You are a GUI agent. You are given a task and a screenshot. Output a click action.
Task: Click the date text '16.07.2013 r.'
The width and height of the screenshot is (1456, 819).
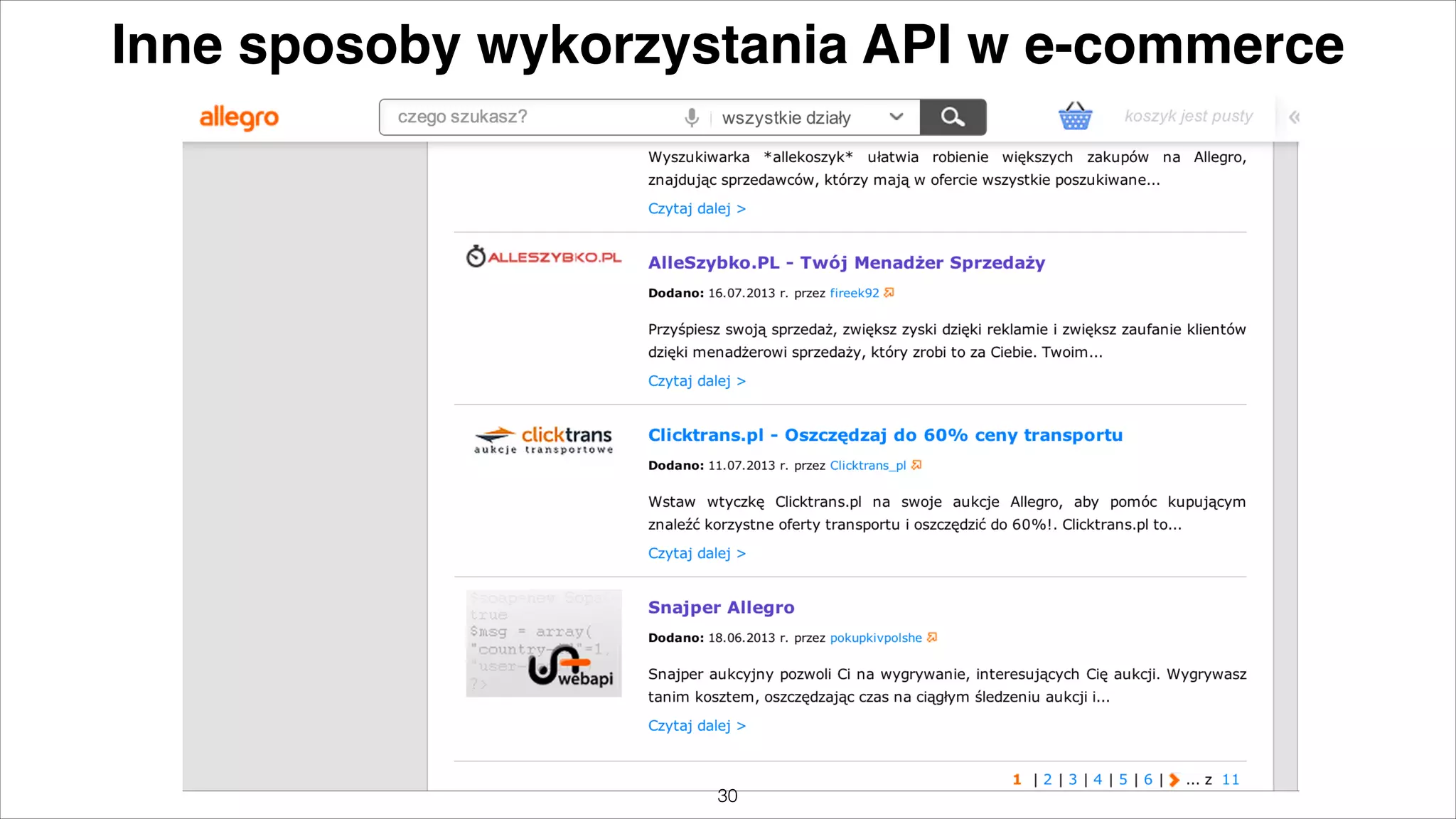point(748,293)
